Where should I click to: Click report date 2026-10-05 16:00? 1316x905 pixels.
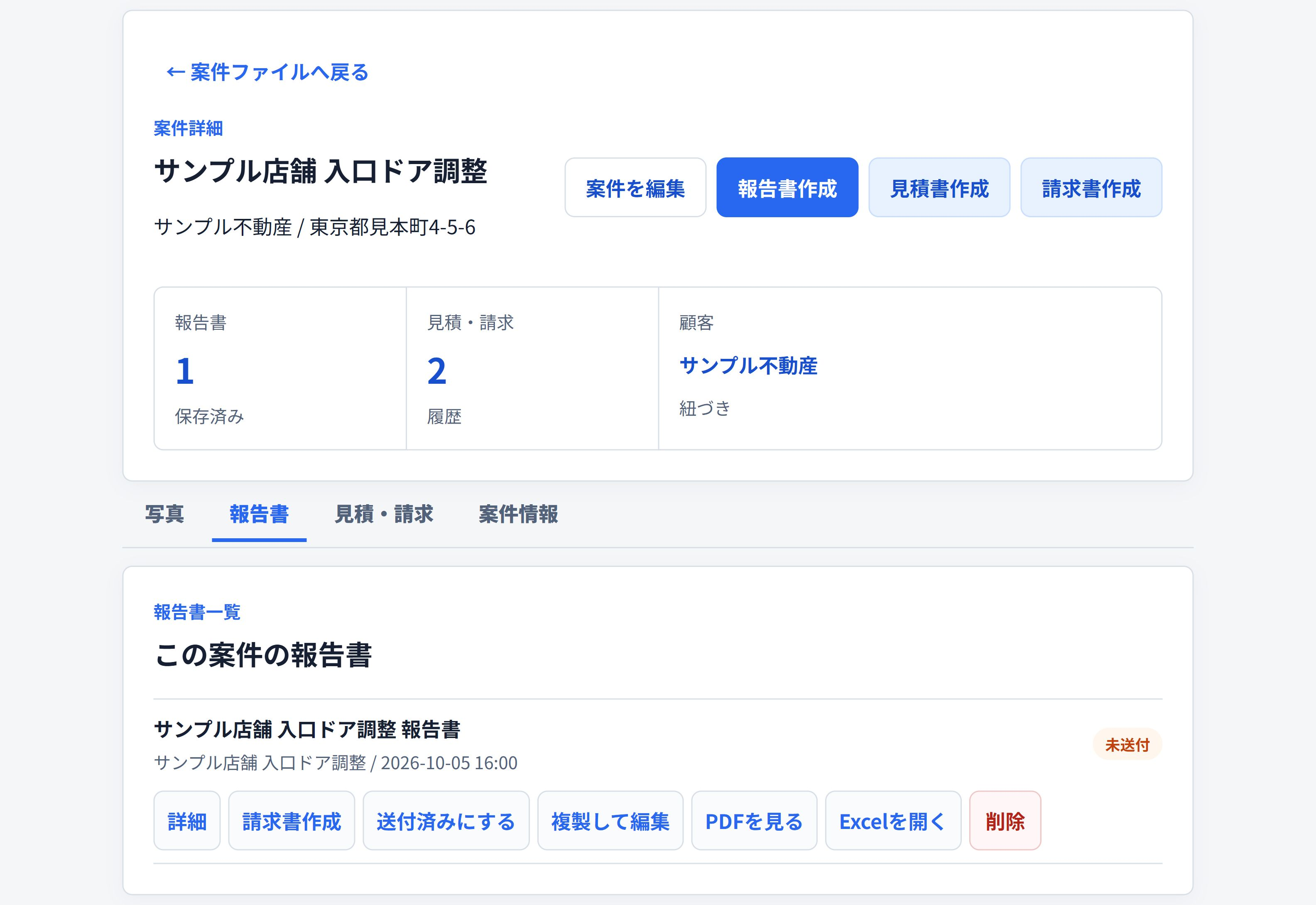click(449, 763)
